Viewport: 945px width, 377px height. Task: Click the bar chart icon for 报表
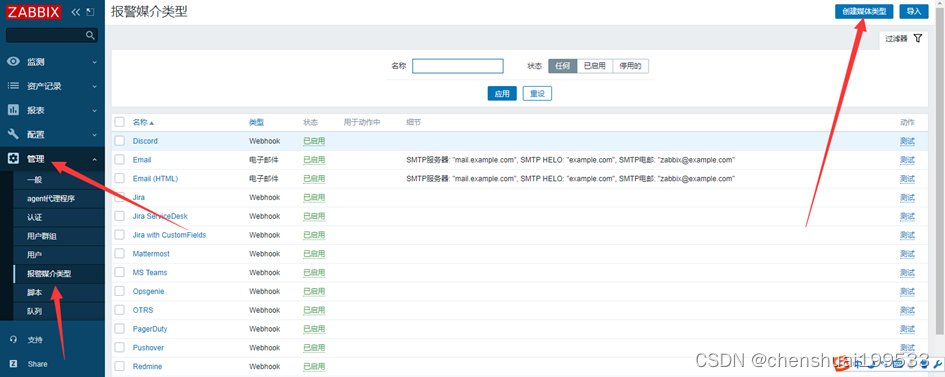13,110
